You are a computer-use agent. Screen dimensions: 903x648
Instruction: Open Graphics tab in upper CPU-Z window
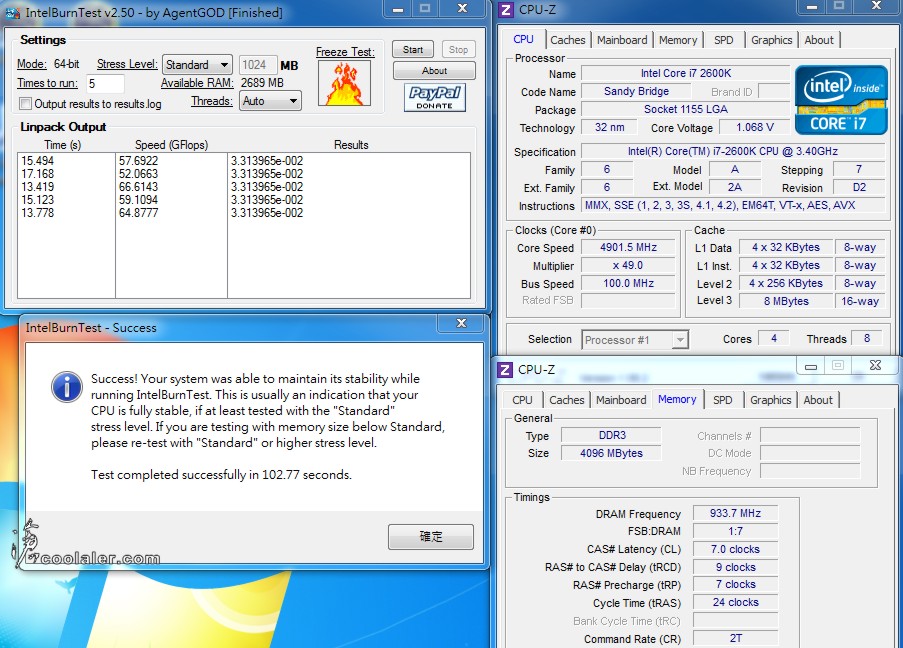[x=771, y=40]
